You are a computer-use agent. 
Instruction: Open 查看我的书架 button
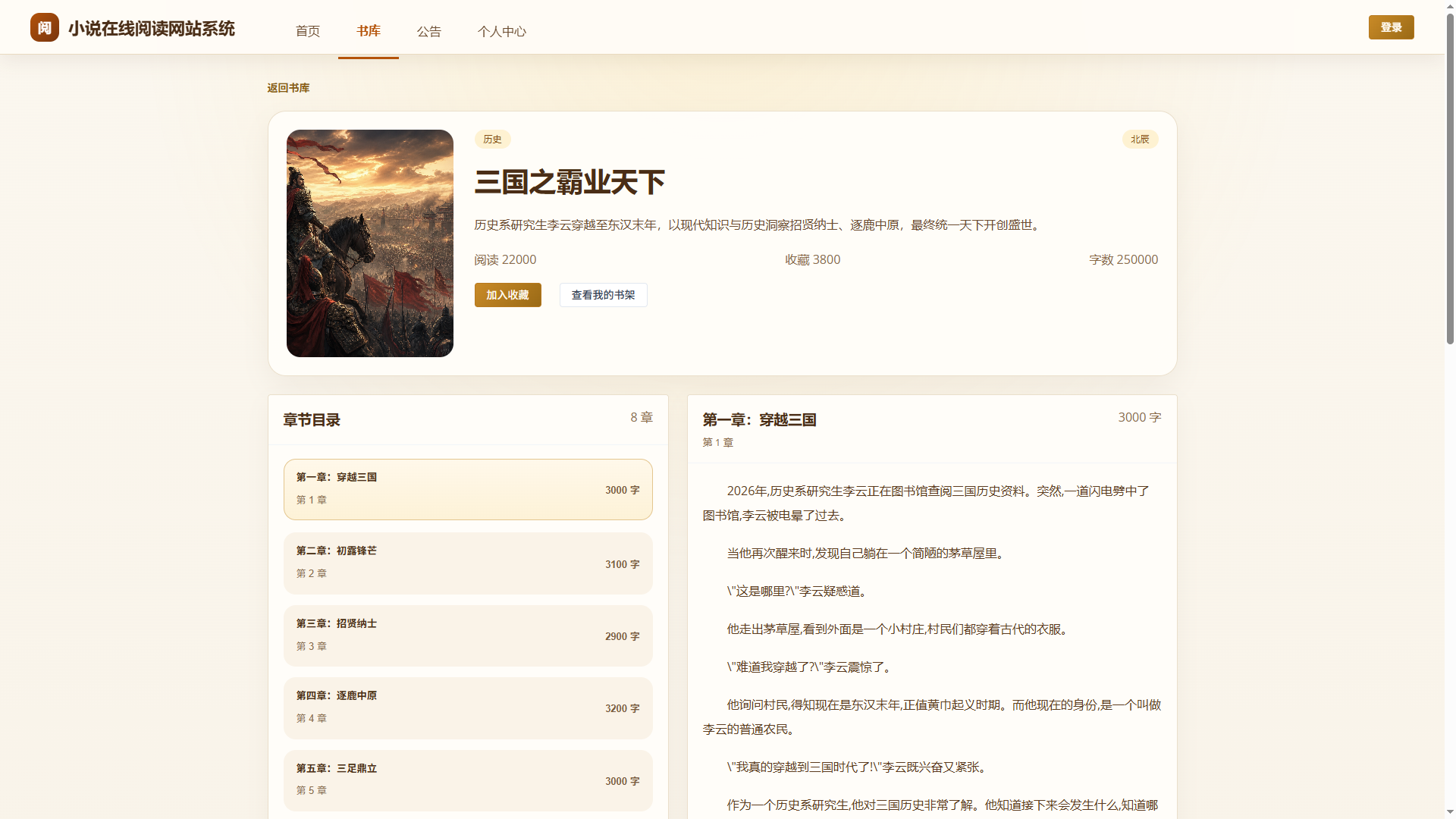603,295
